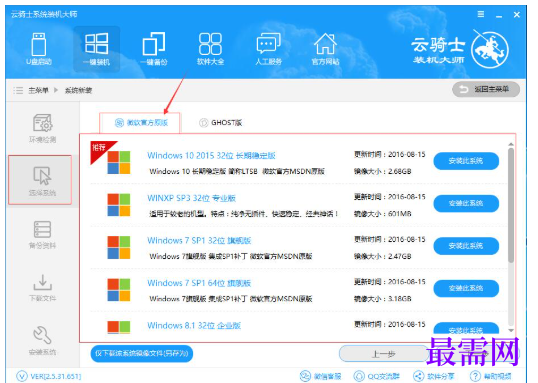Click the system list scrollbar thumb
This screenshot has height=383, width=538.
(511, 205)
